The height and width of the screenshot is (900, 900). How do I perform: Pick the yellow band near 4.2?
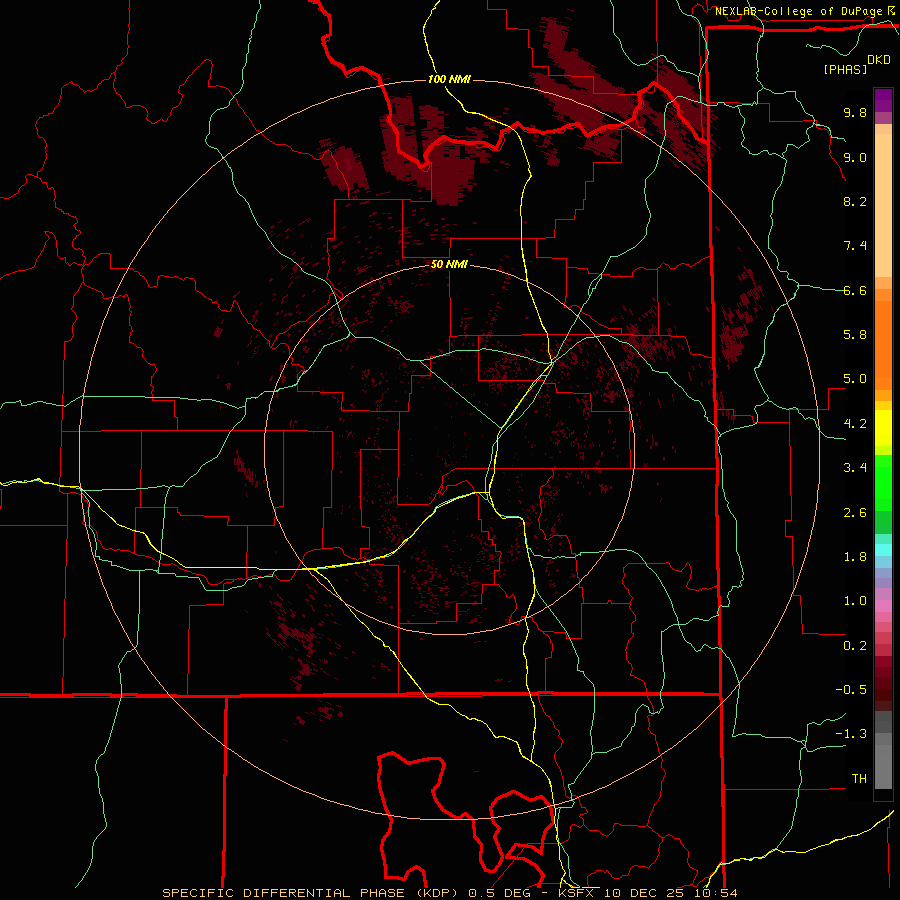[x=883, y=428]
